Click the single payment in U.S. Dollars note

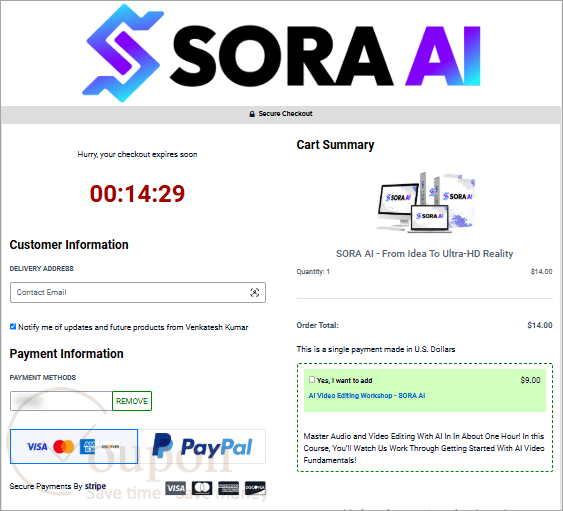376,349
